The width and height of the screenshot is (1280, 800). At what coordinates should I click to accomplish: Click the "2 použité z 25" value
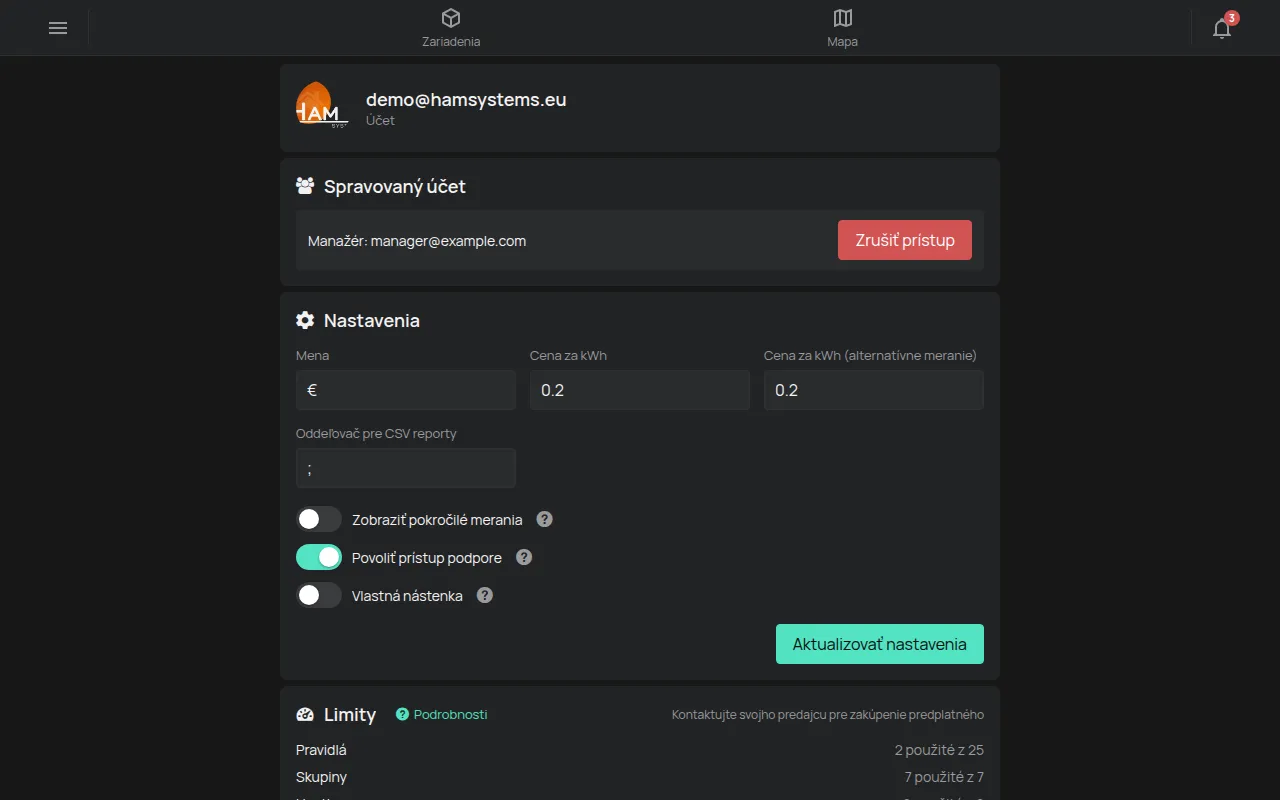click(939, 750)
